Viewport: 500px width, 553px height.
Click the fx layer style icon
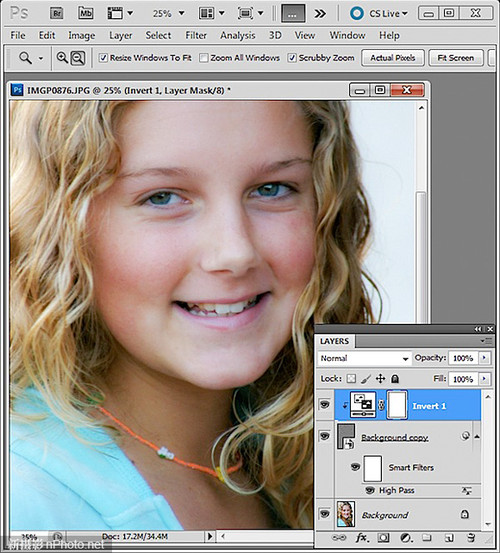pos(362,538)
